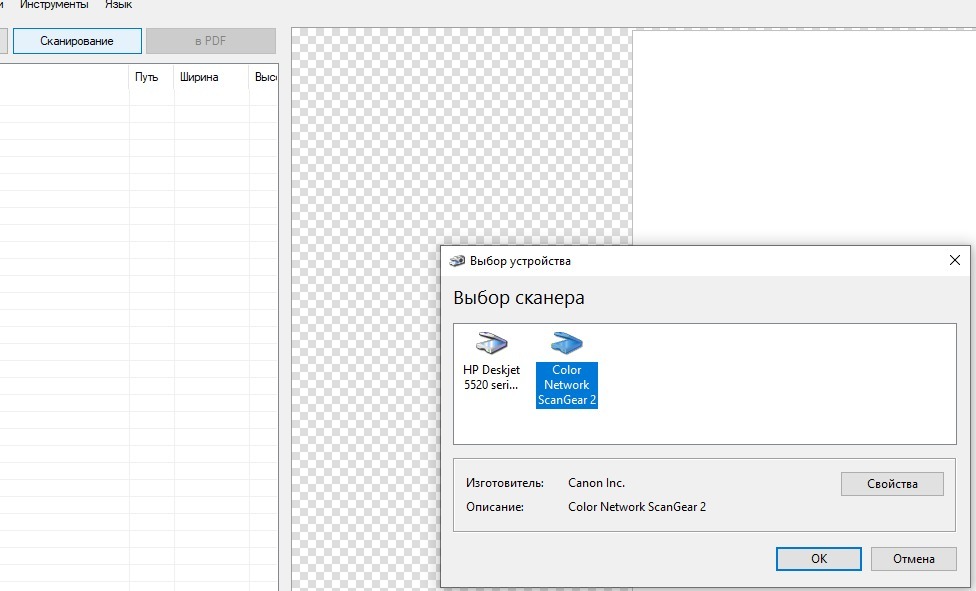Open the Язык menu
Screen dimensions: 976x591
point(118,5)
